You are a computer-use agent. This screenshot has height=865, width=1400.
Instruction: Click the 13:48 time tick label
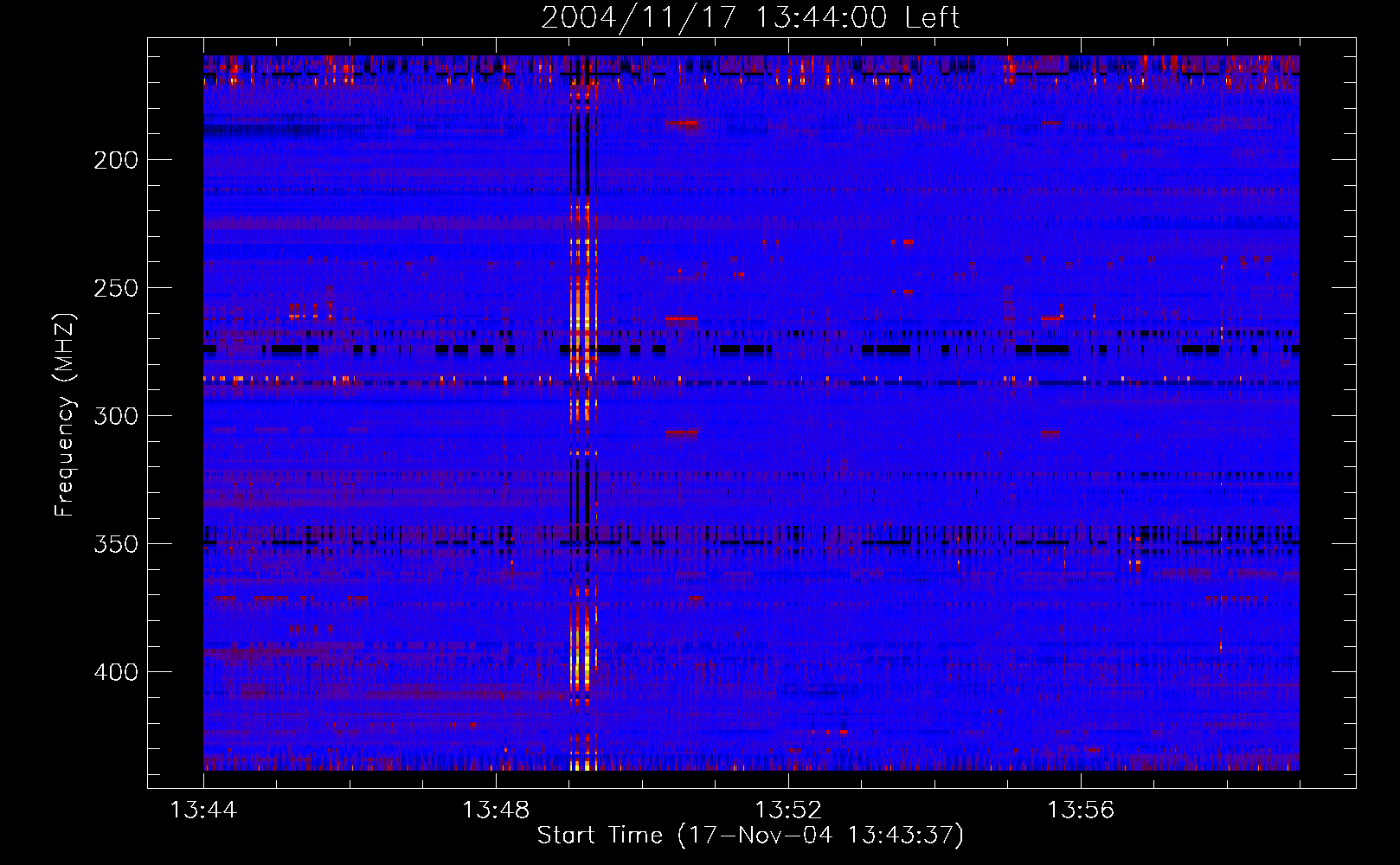tap(496, 810)
